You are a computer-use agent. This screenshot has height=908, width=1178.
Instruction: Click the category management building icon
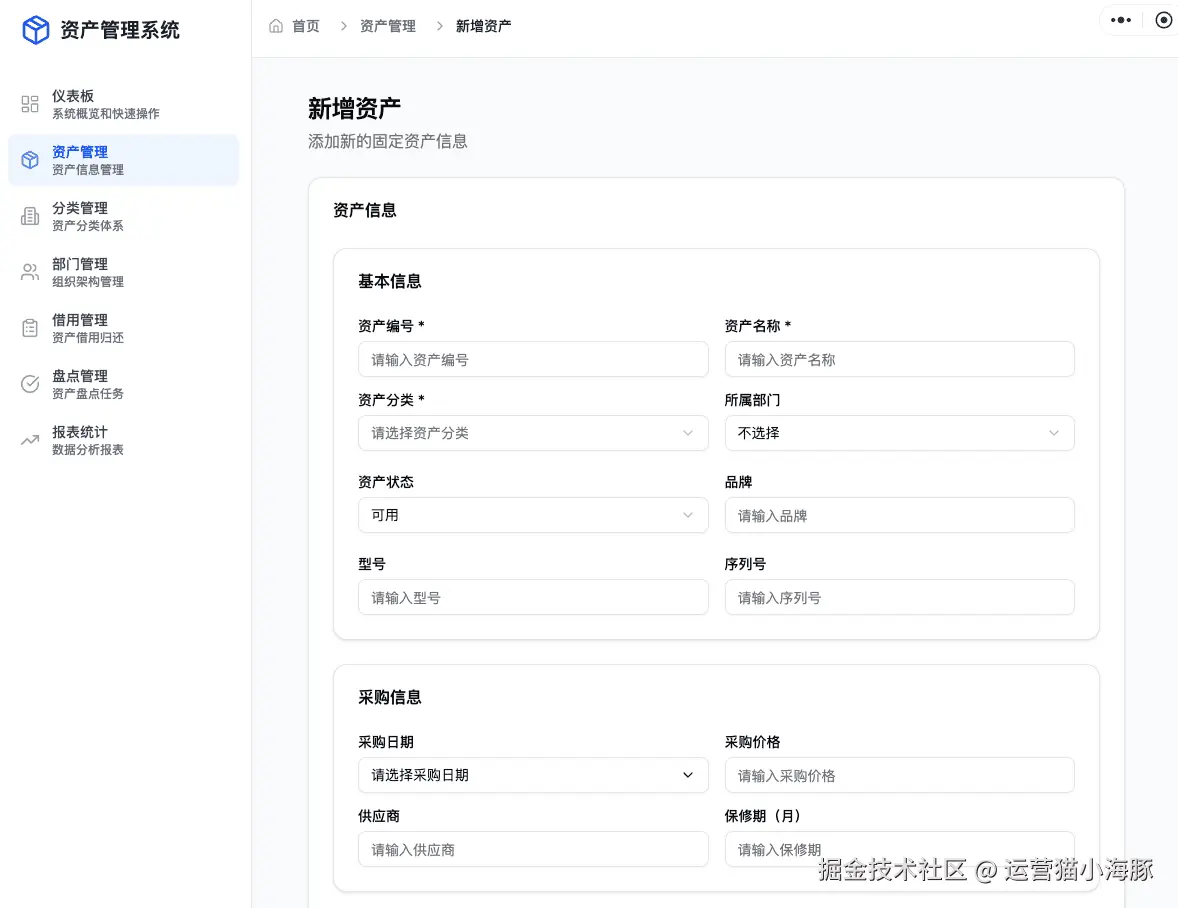coord(30,216)
